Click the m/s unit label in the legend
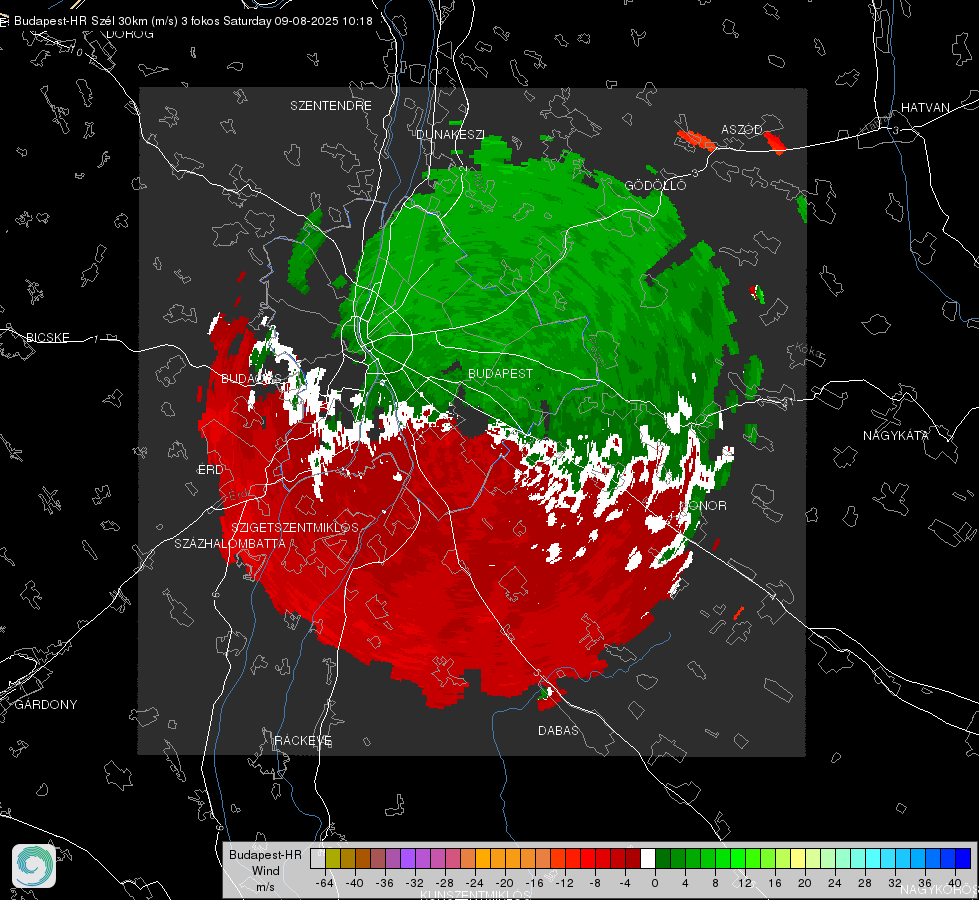This screenshot has height=900, width=979. coord(265,887)
